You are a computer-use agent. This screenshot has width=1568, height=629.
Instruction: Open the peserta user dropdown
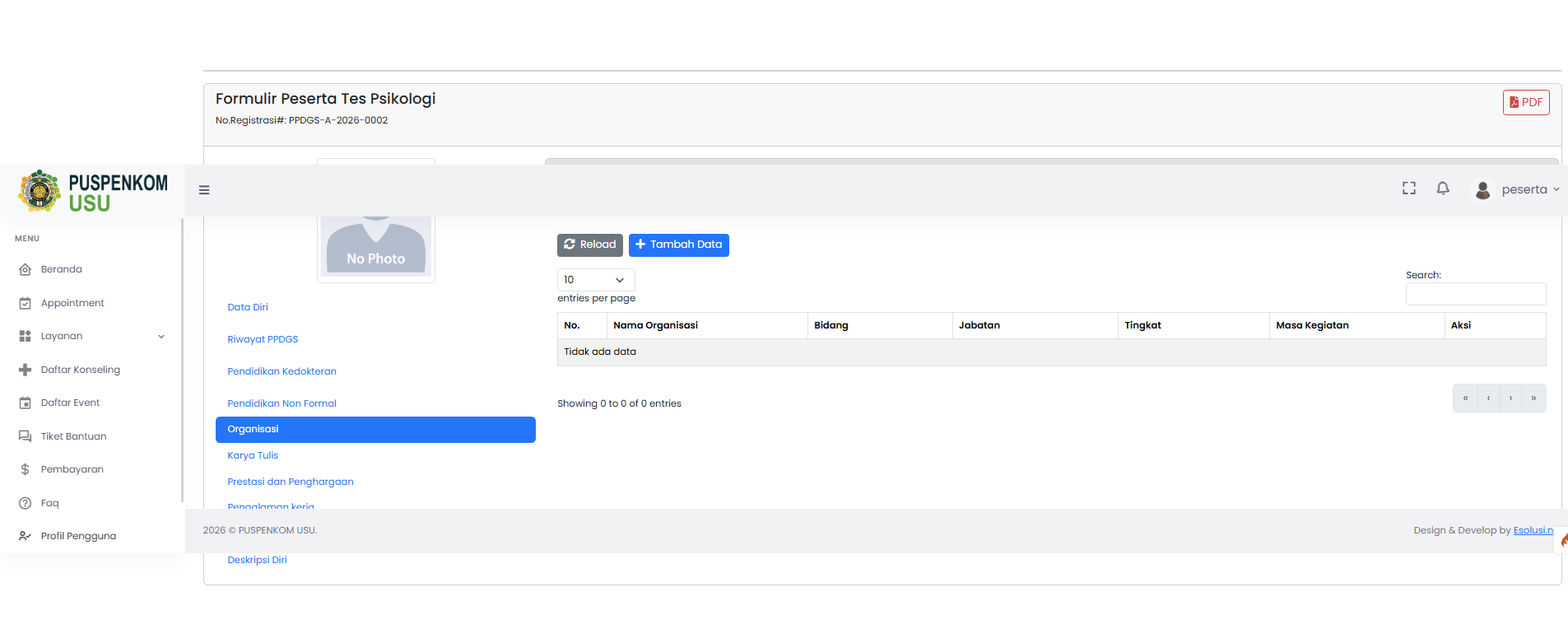1515,190
